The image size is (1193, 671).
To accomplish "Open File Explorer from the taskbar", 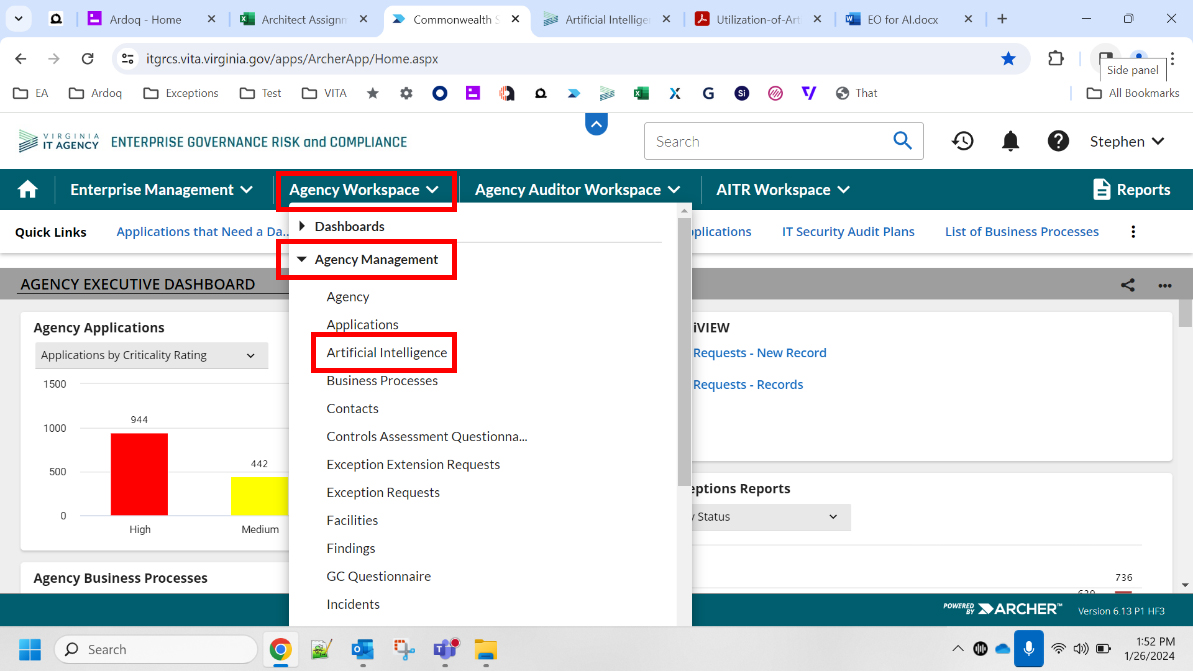I will coord(485,649).
